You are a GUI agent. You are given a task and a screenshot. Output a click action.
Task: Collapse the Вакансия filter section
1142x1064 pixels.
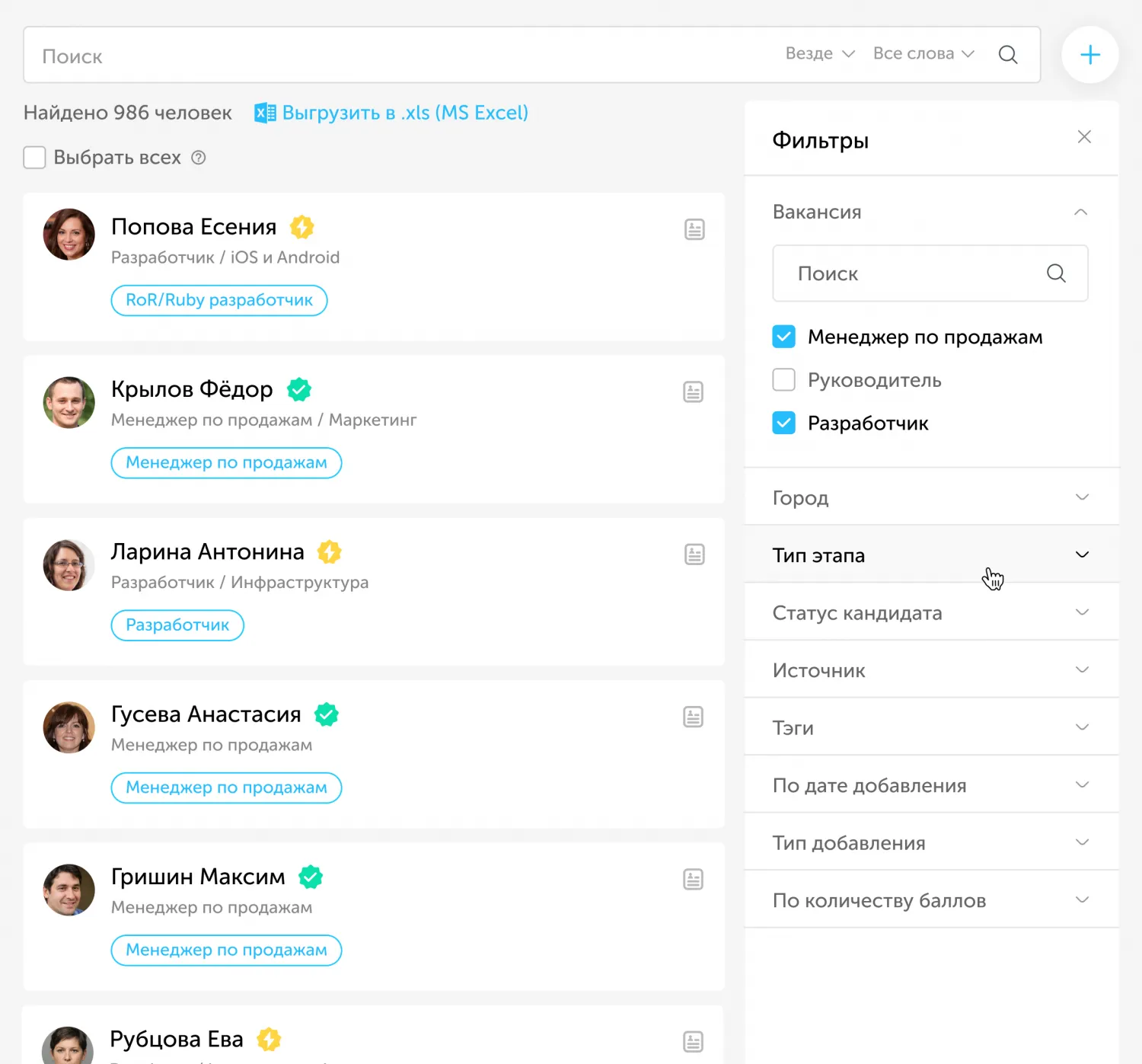(x=1080, y=212)
